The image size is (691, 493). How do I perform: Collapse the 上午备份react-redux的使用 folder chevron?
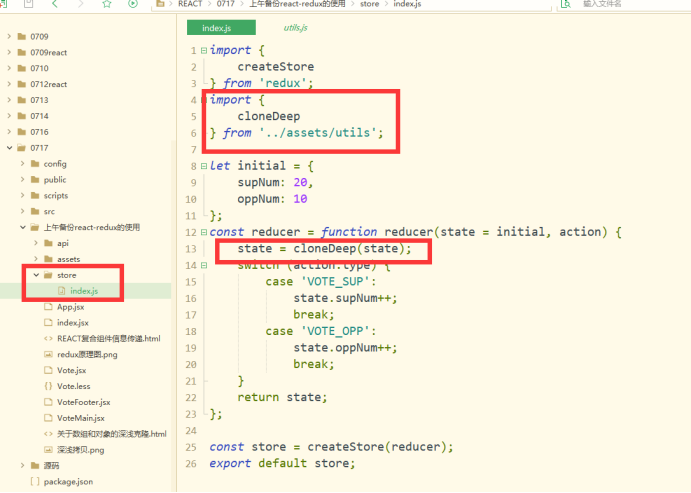[23, 227]
